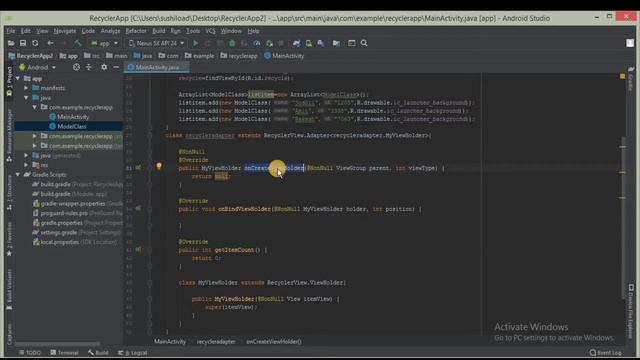
Task: Click RecyclerApp2 in the navigation bar
Action: tap(31, 56)
